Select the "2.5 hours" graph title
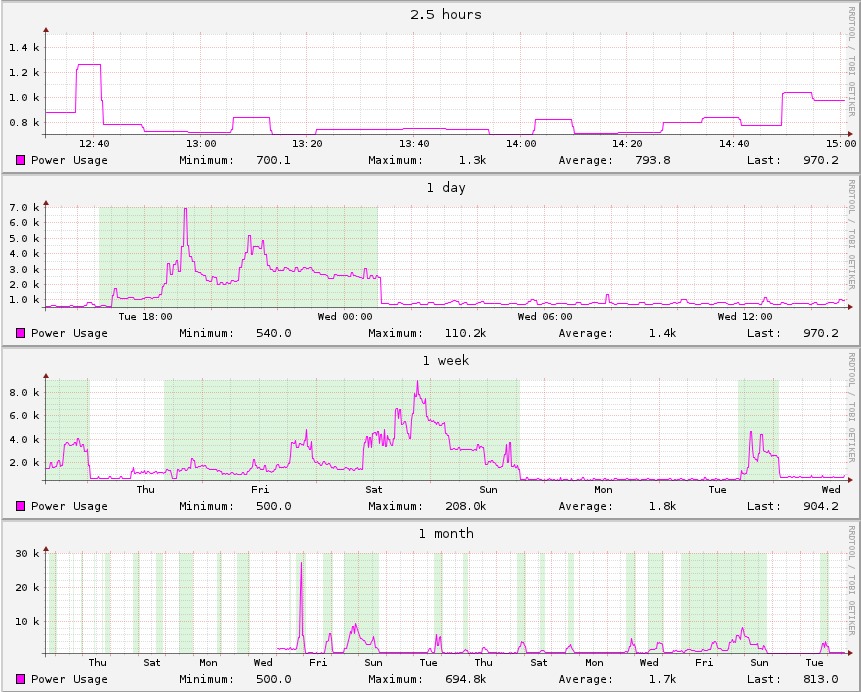The image size is (861, 692). click(445, 15)
